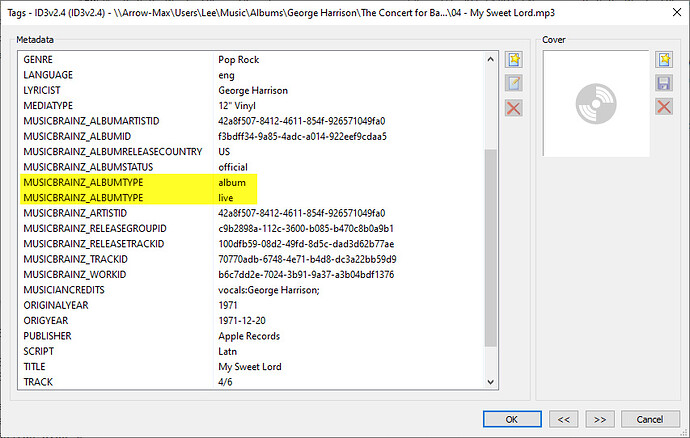
Task: Add a new metadata field icon
Action: point(514,59)
